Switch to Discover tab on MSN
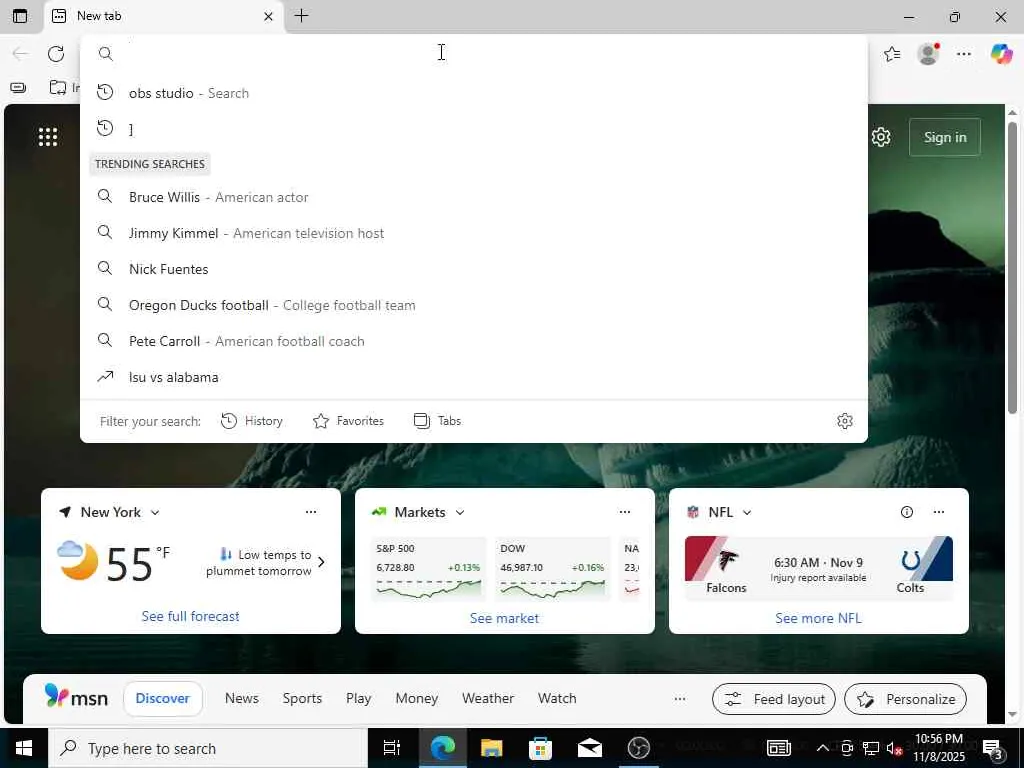 (163, 698)
